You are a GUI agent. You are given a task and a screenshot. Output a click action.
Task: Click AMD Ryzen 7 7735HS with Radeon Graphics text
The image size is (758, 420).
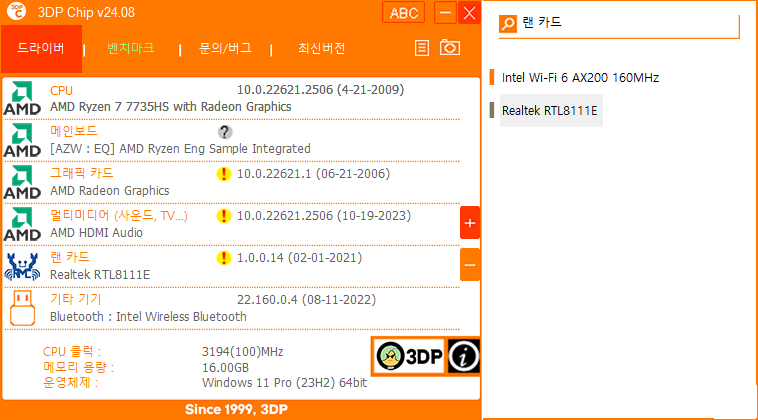[x=171, y=107]
